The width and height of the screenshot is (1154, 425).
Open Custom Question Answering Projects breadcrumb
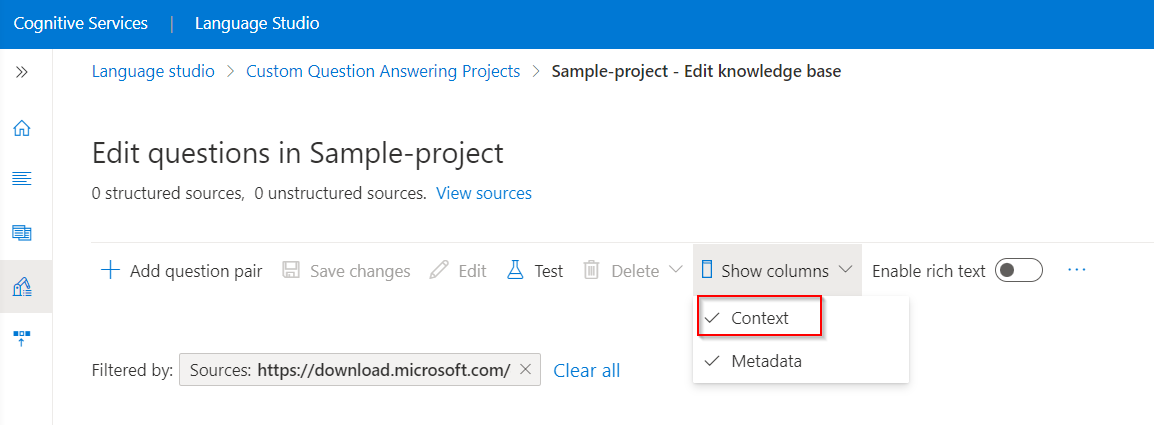tap(383, 71)
